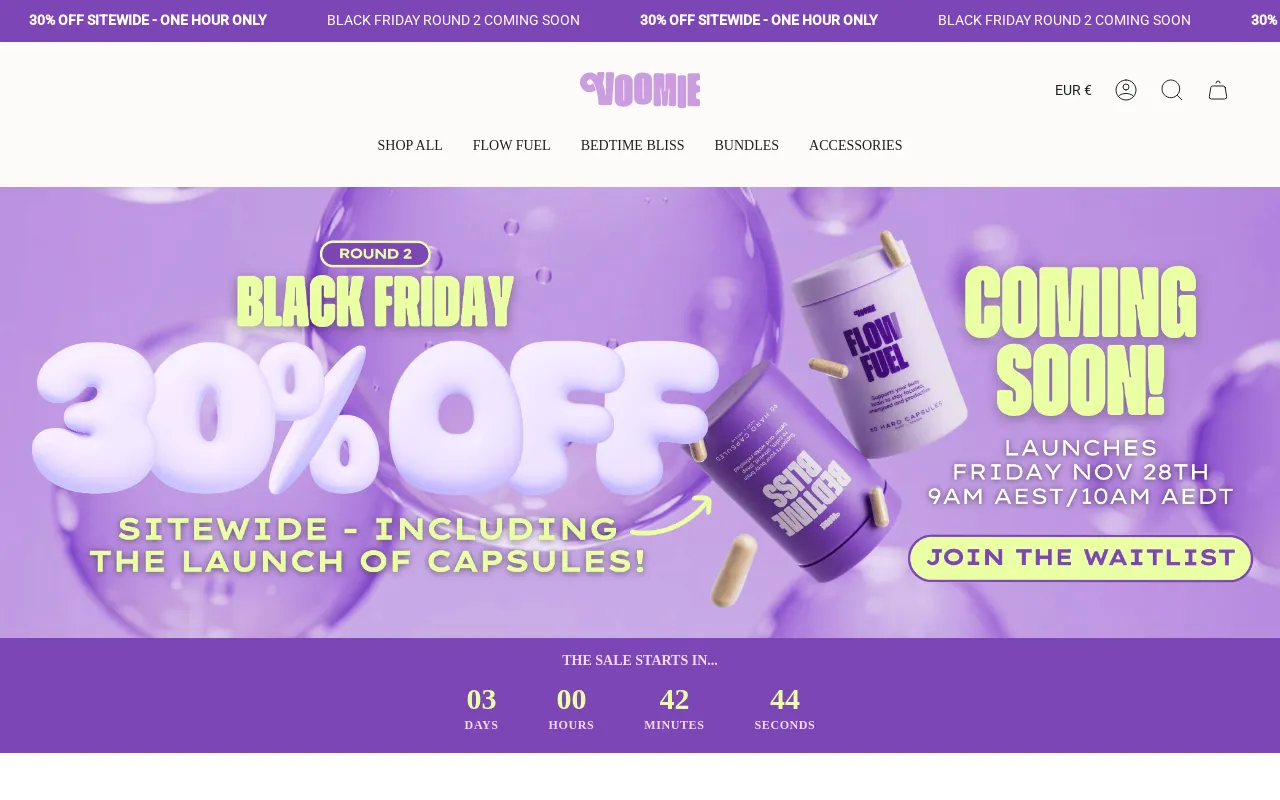This screenshot has height=800, width=1280.
Task: Select BUNDLES in the nav bar
Action: [746, 145]
